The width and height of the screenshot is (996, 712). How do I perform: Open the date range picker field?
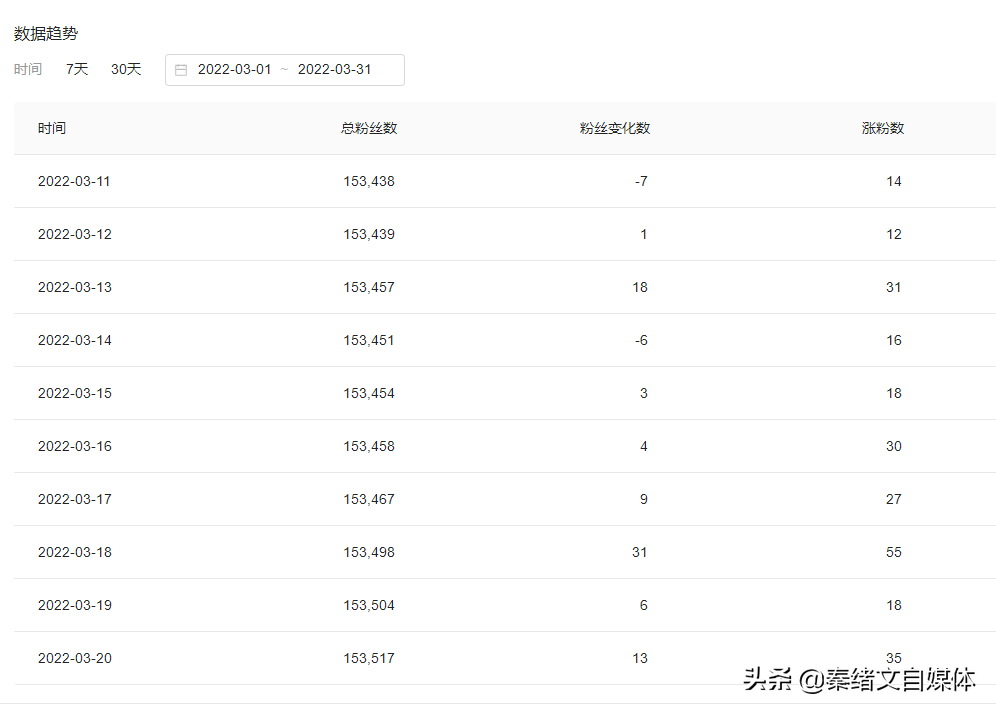point(284,69)
